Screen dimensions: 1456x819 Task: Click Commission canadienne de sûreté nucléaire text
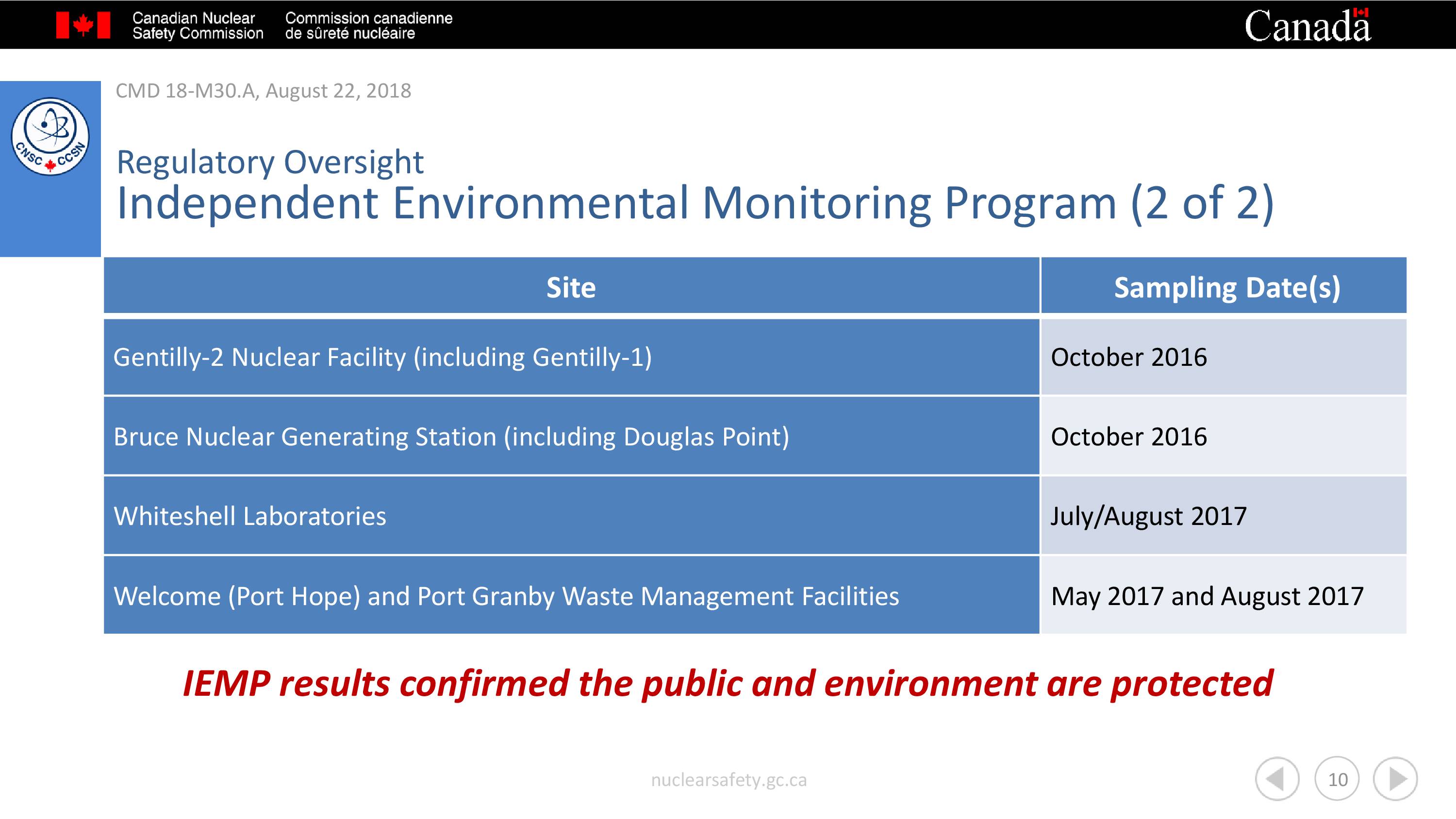coord(368,25)
